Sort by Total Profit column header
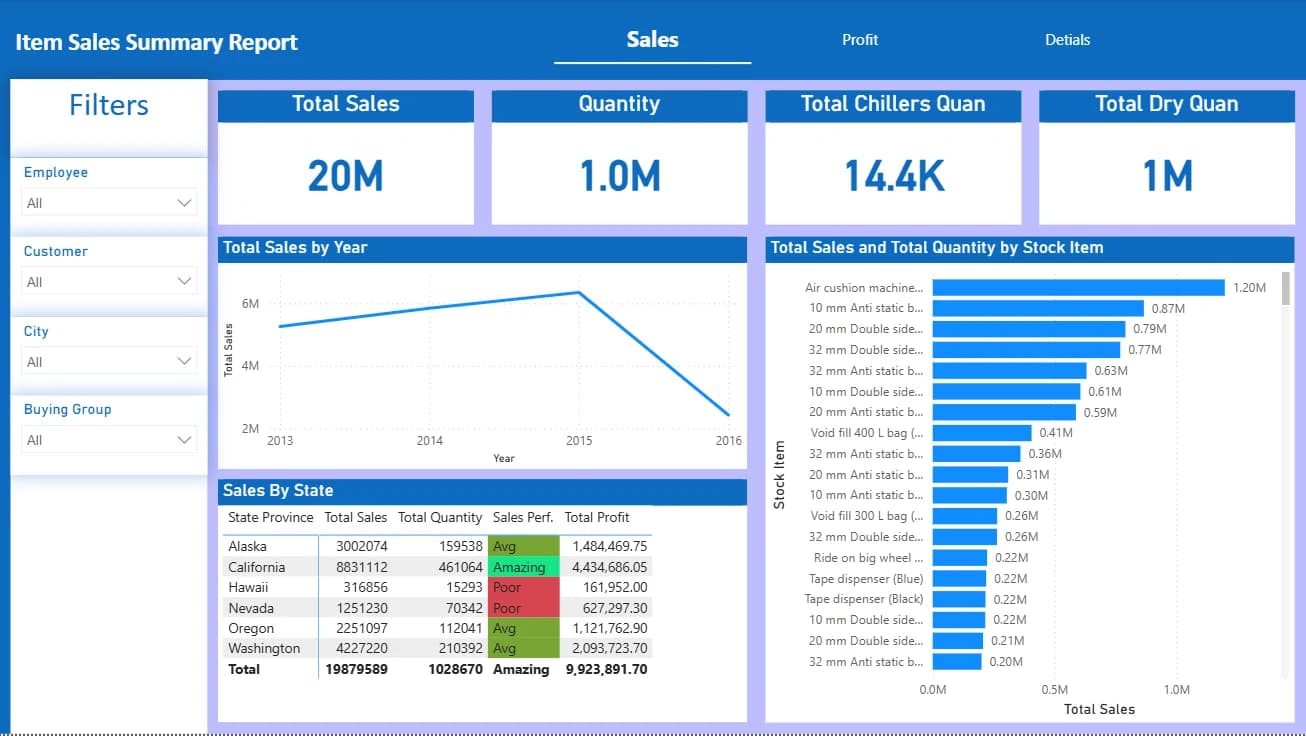 pos(597,517)
